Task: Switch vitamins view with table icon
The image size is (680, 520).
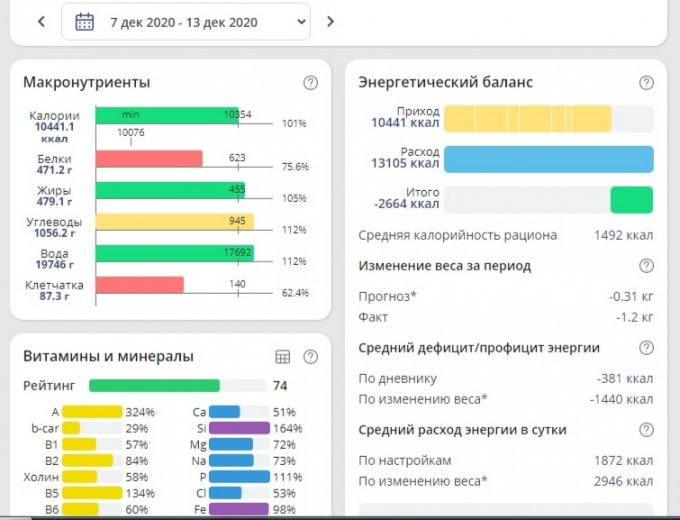Action: (282, 357)
